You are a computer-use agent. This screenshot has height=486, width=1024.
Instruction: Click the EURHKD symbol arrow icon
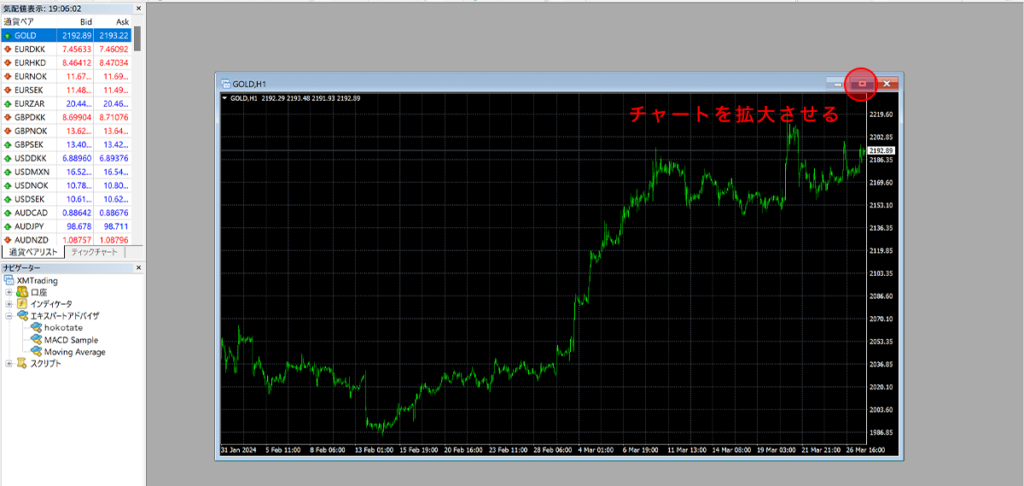tap(7, 63)
